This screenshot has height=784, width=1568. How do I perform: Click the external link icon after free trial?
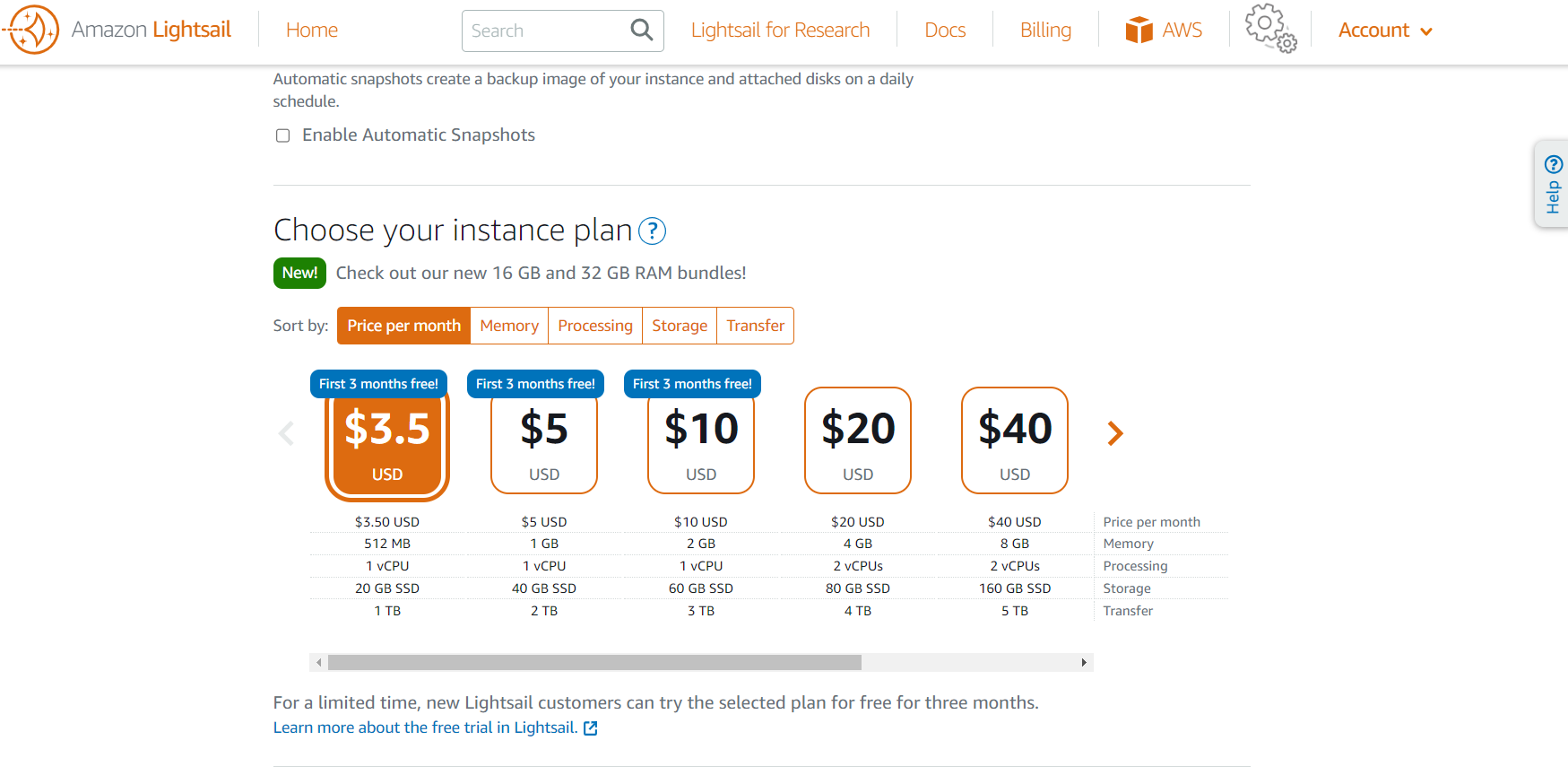[x=591, y=728]
